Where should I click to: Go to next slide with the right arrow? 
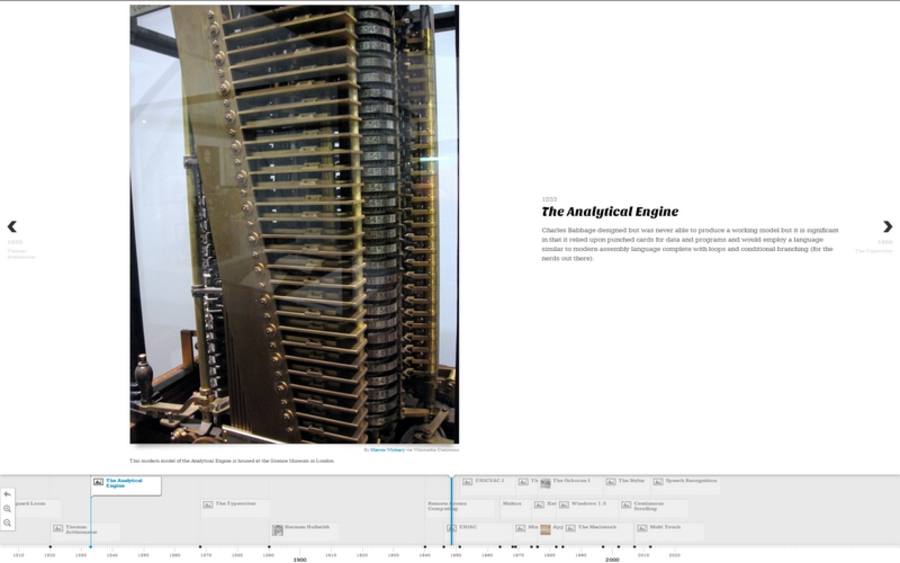pos(887,227)
